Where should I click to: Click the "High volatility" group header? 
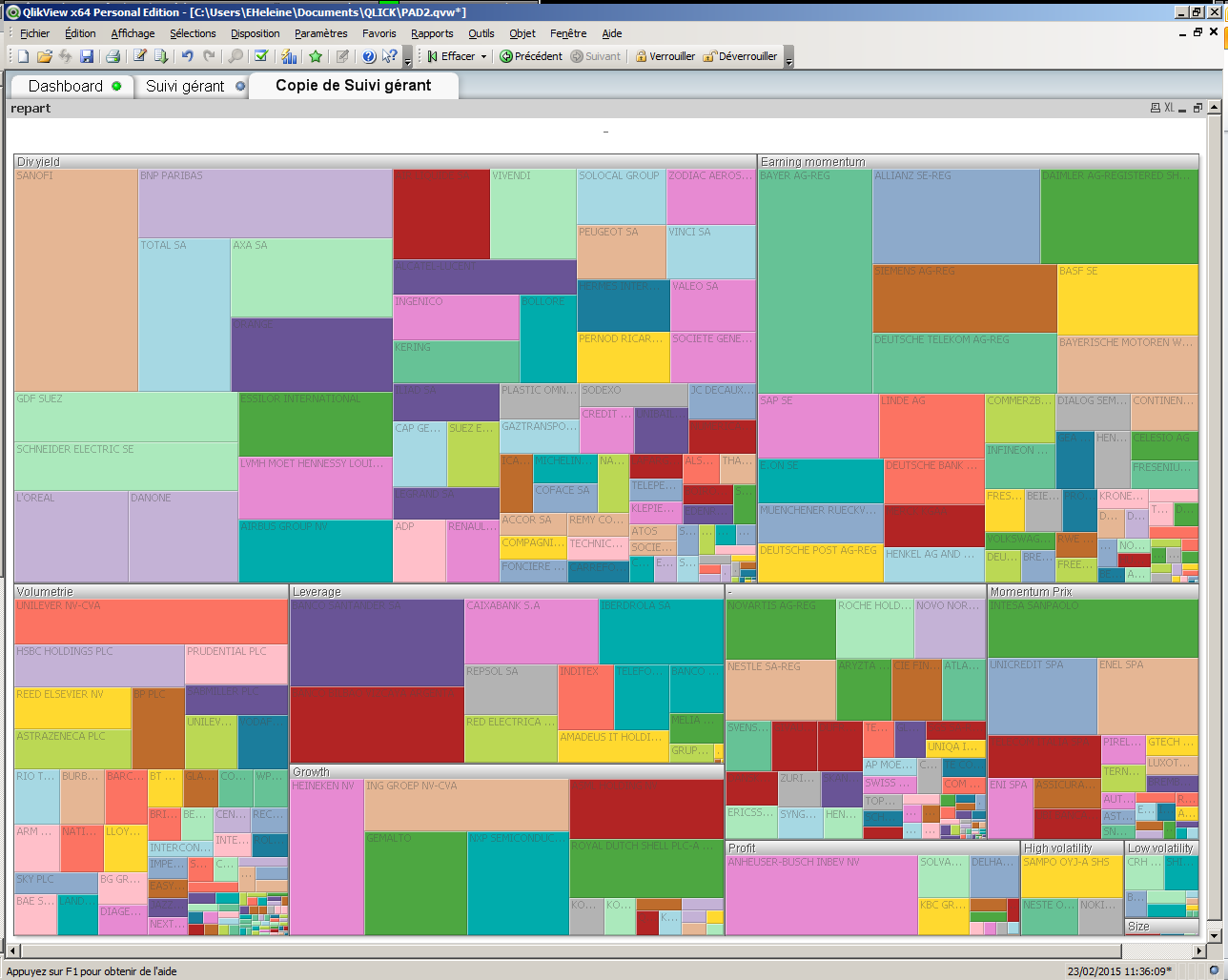(1073, 848)
